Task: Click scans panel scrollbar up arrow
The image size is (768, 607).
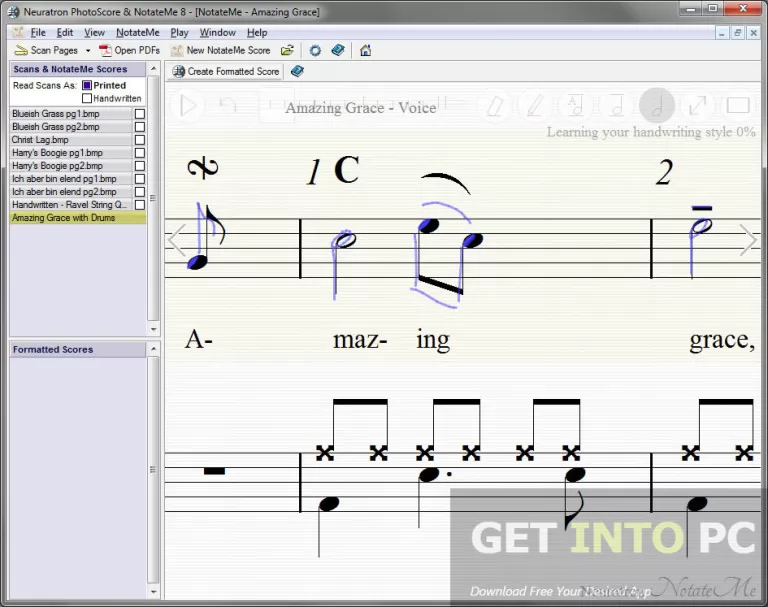Action: click(153, 69)
